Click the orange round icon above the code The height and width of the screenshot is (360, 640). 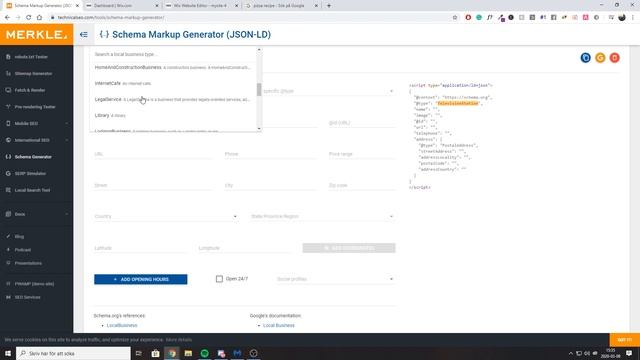click(x=600, y=58)
